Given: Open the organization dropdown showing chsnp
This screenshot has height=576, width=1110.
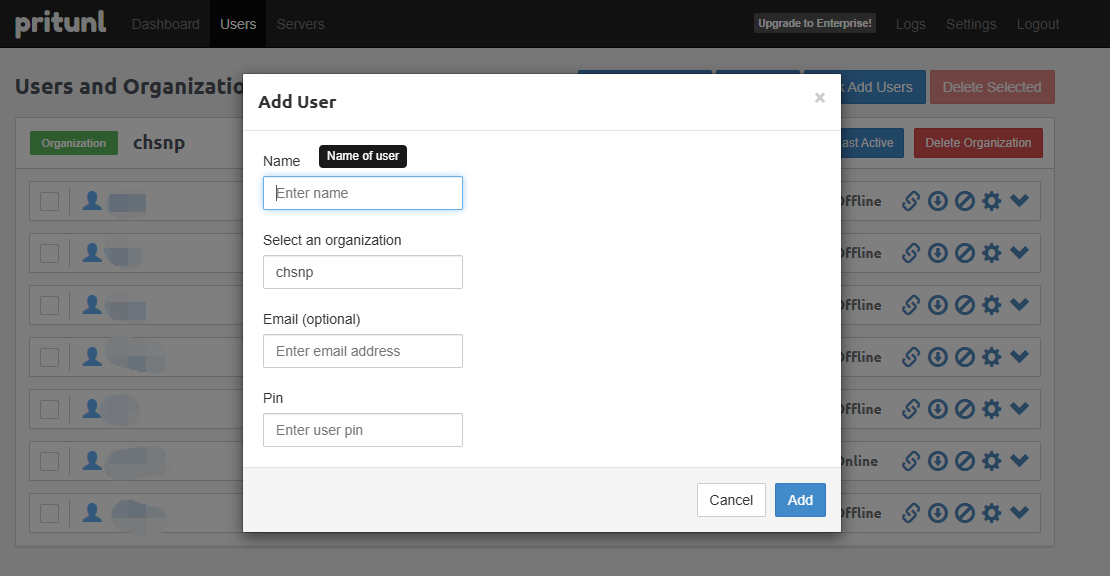Looking at the screenshot, I should [362, 272].
